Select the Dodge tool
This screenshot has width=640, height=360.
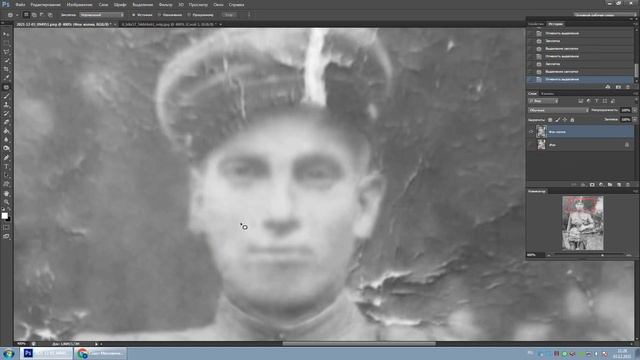pyautogui.click(x=6, y=149)
